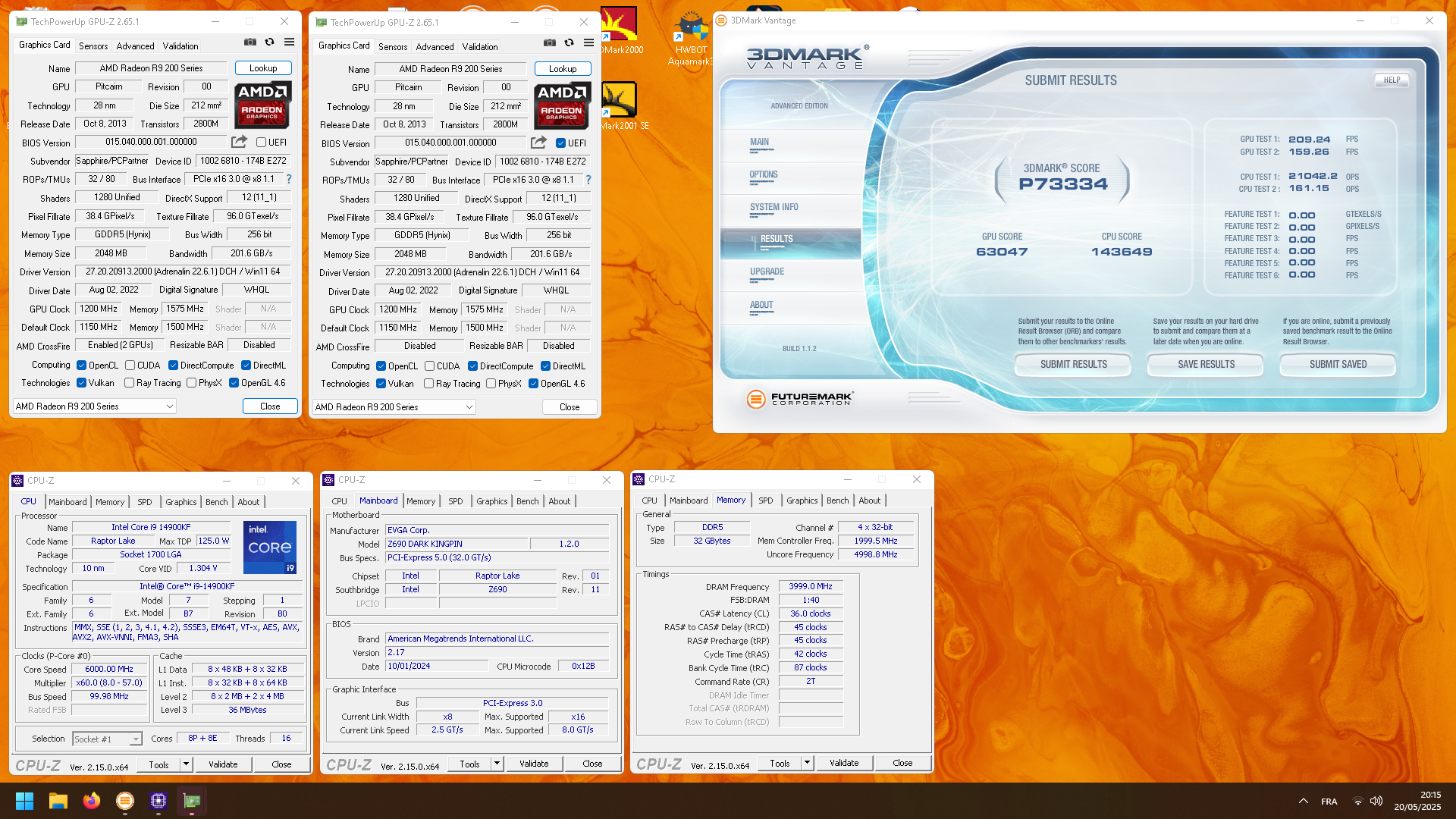The image size is (1456, 819).
Task: Open GPU selector dropdown in right GPU-Z
Action: [394, 407]
